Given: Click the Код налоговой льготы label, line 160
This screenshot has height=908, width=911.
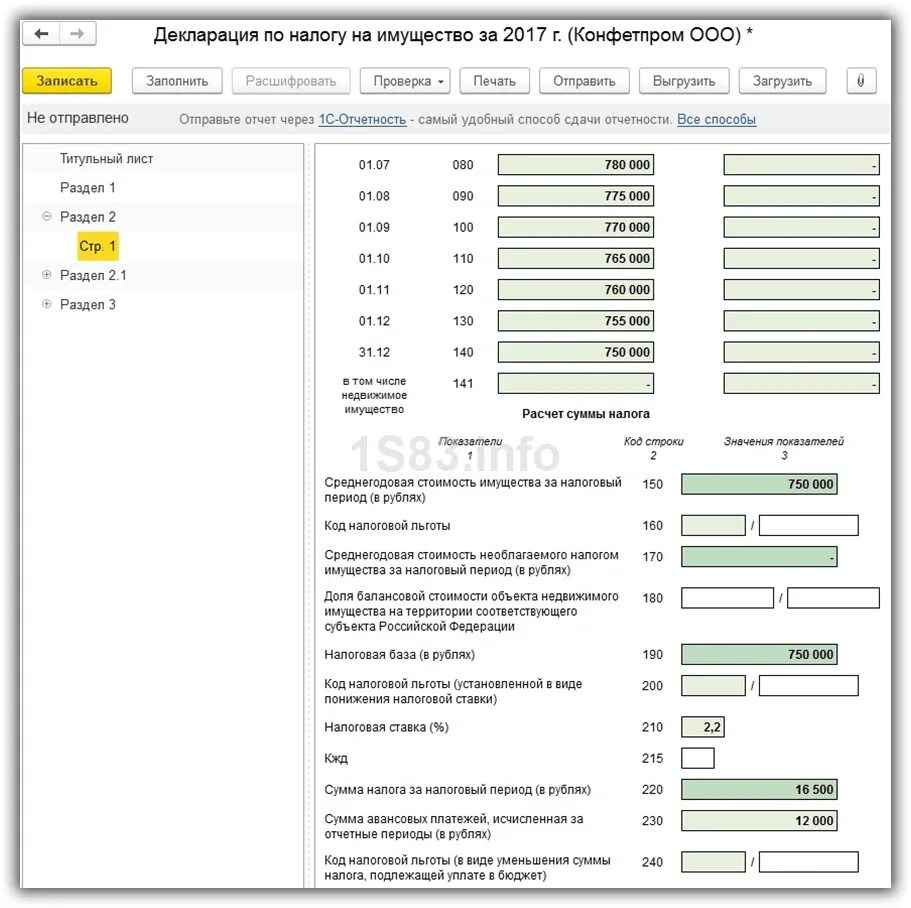Looking at the screenshot, I should point(387,526).
